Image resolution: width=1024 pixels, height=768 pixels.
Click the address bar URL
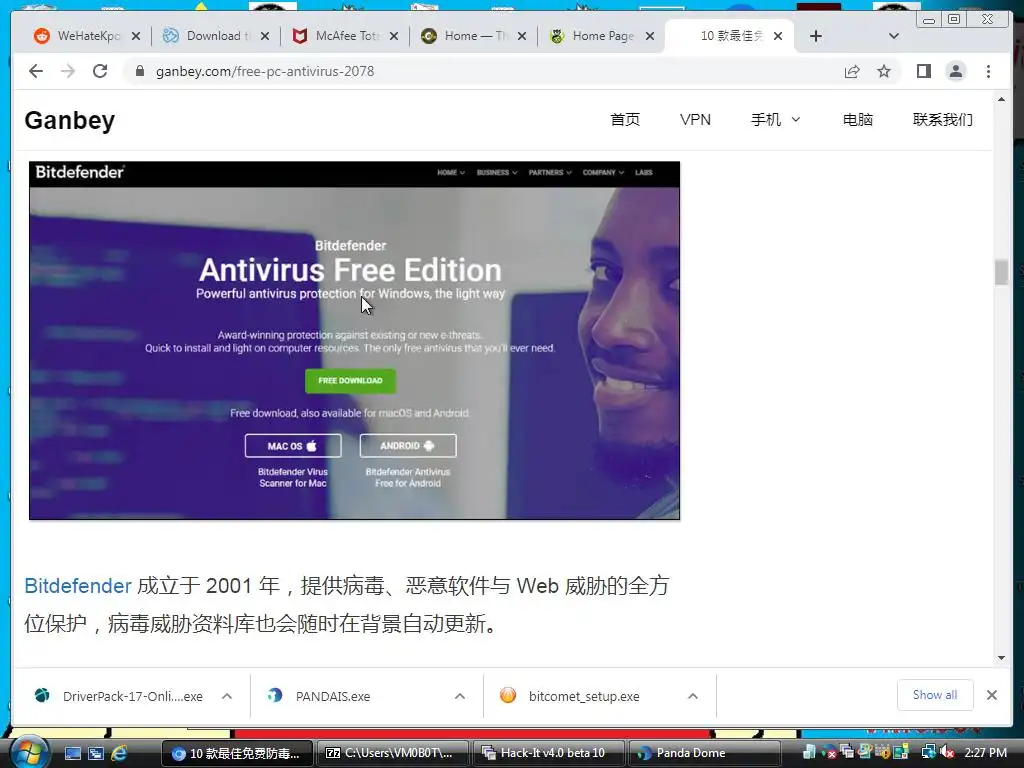264,71
